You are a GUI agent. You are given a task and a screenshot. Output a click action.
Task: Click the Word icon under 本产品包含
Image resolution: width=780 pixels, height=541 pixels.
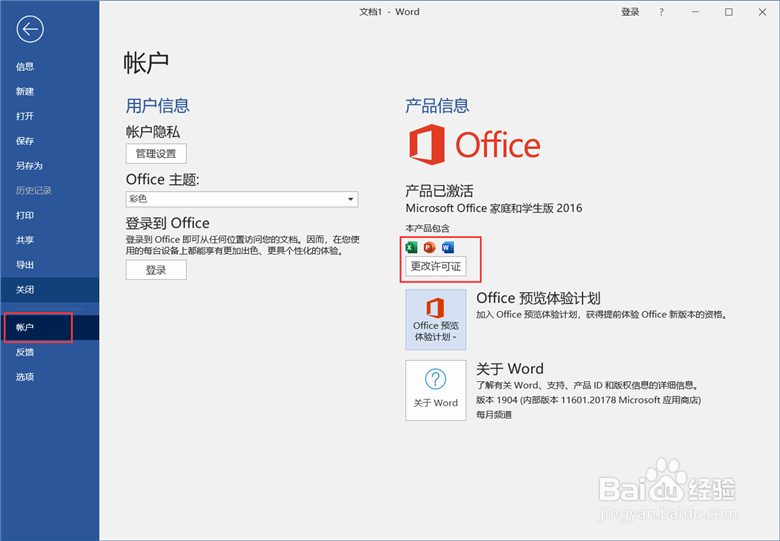(448, 247)
